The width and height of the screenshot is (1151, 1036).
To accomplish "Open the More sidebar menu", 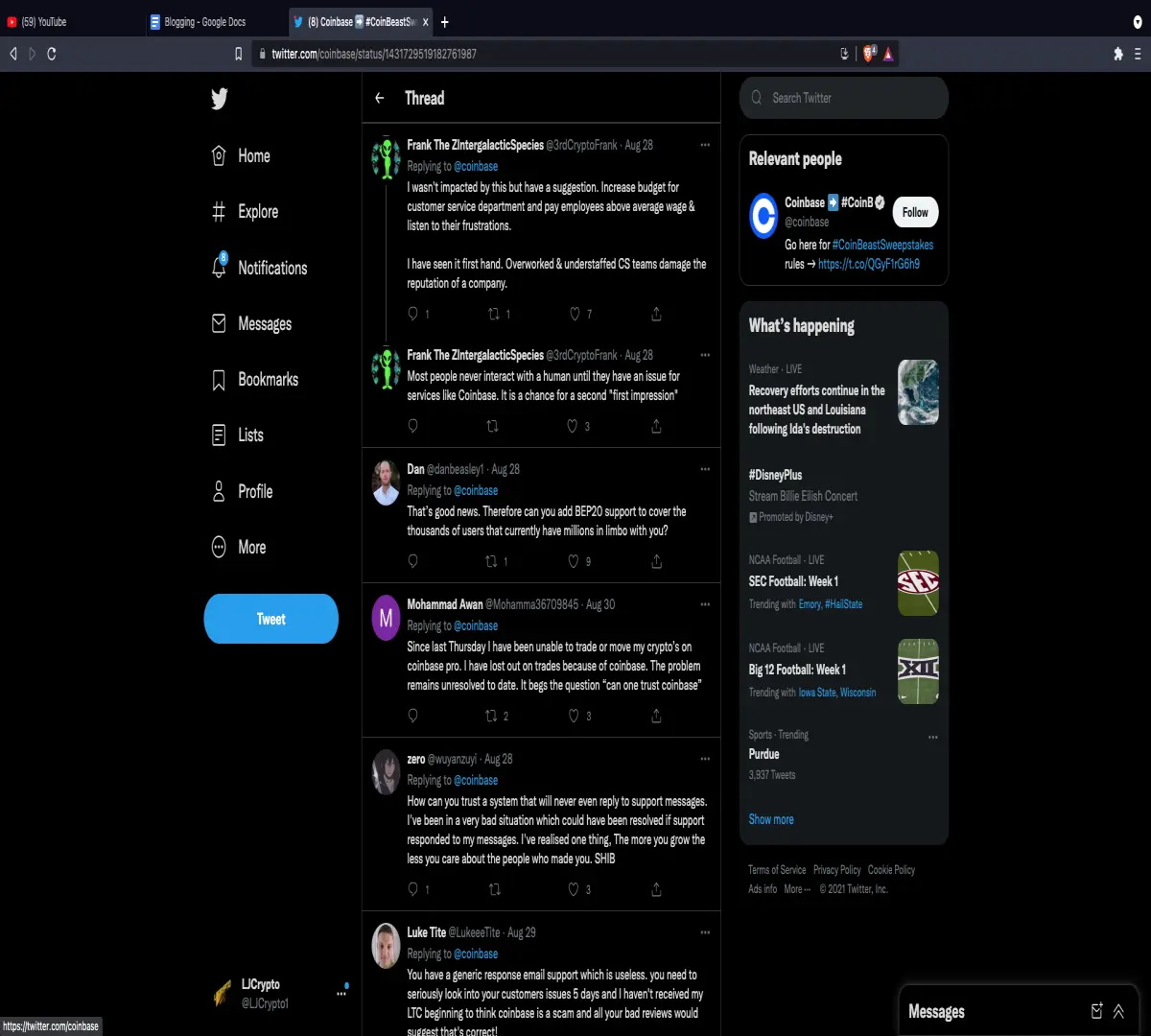I will [x=239, y=547].
